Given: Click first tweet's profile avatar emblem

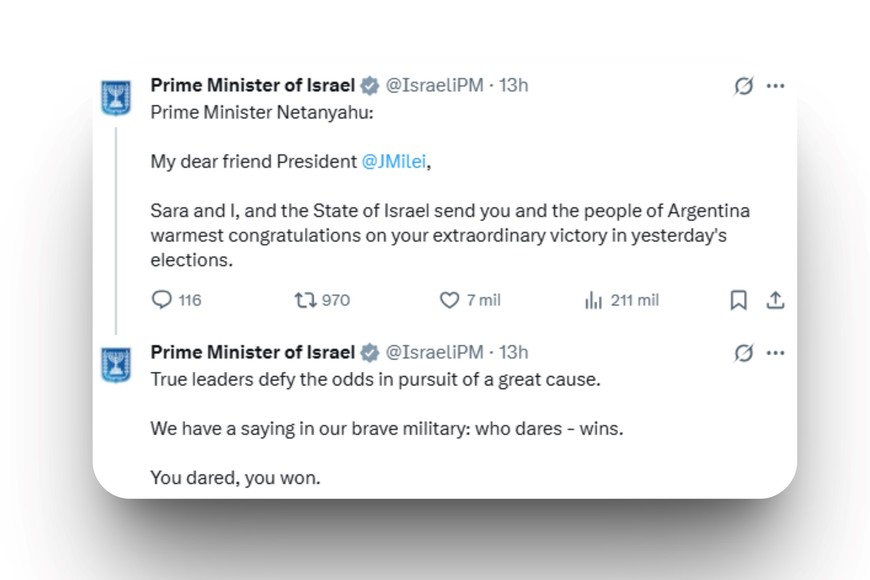Looking at the screenshot, I should 117,97.
